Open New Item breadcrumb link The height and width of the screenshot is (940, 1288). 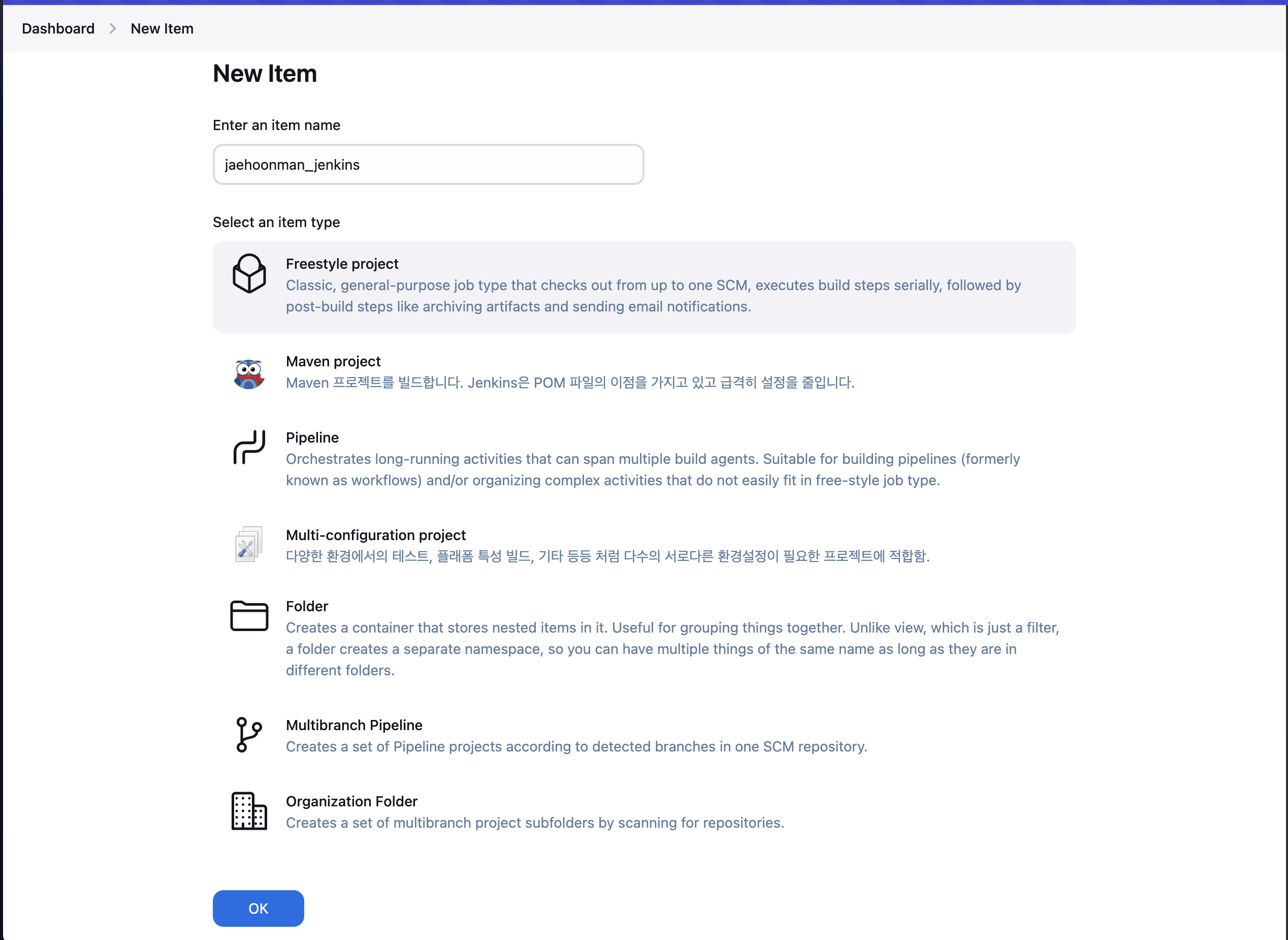click(x=162, y=28)
